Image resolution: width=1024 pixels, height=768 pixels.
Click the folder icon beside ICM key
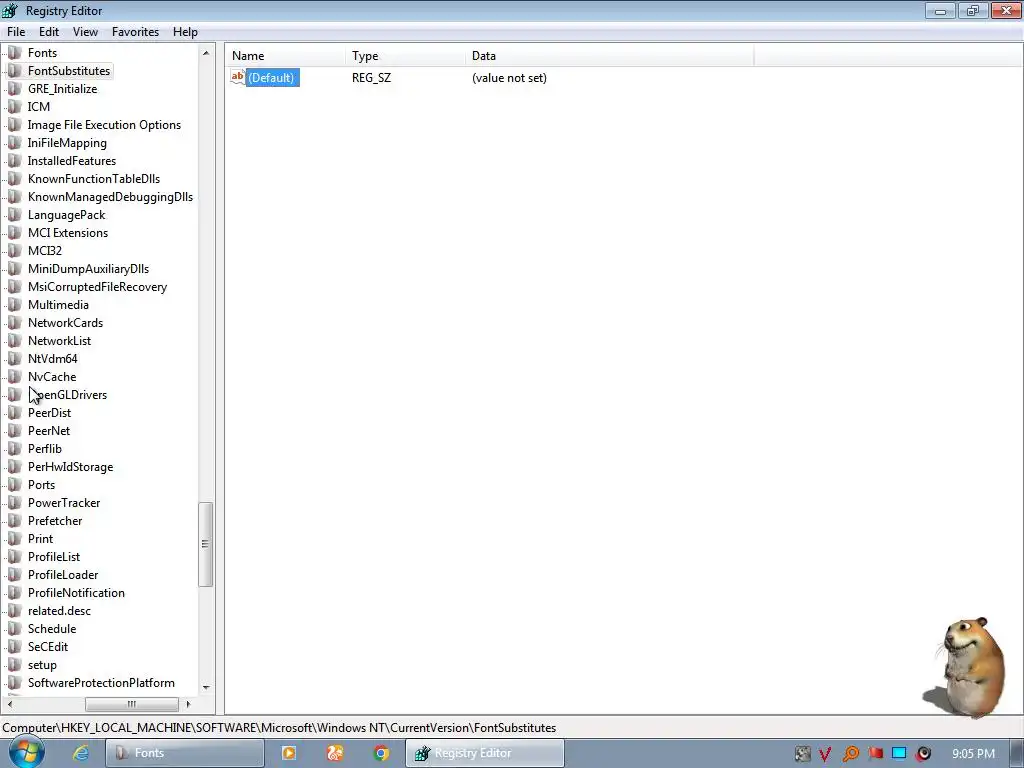(14, 106)
